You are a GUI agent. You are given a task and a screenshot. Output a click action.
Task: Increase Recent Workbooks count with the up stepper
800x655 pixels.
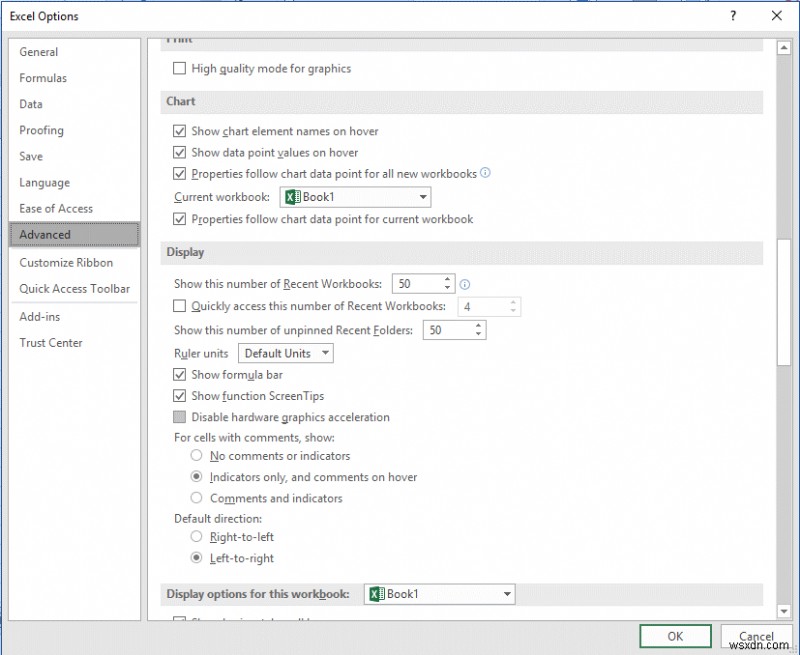pyautogui.click(x=447, y=279)
